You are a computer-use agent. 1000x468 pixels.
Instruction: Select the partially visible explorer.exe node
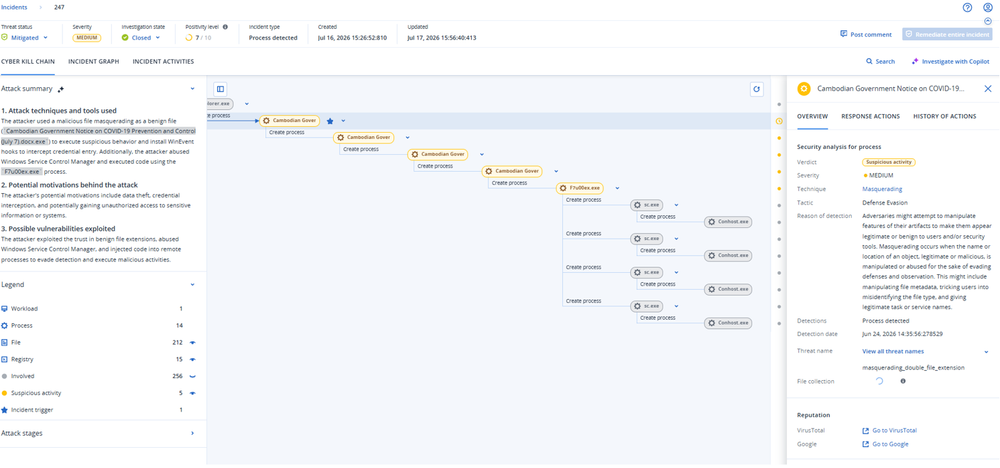click(221, 103)
